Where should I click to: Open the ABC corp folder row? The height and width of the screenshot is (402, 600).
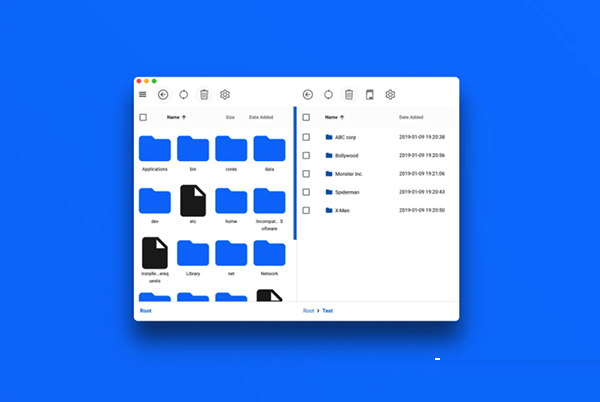tap(378, 137)
